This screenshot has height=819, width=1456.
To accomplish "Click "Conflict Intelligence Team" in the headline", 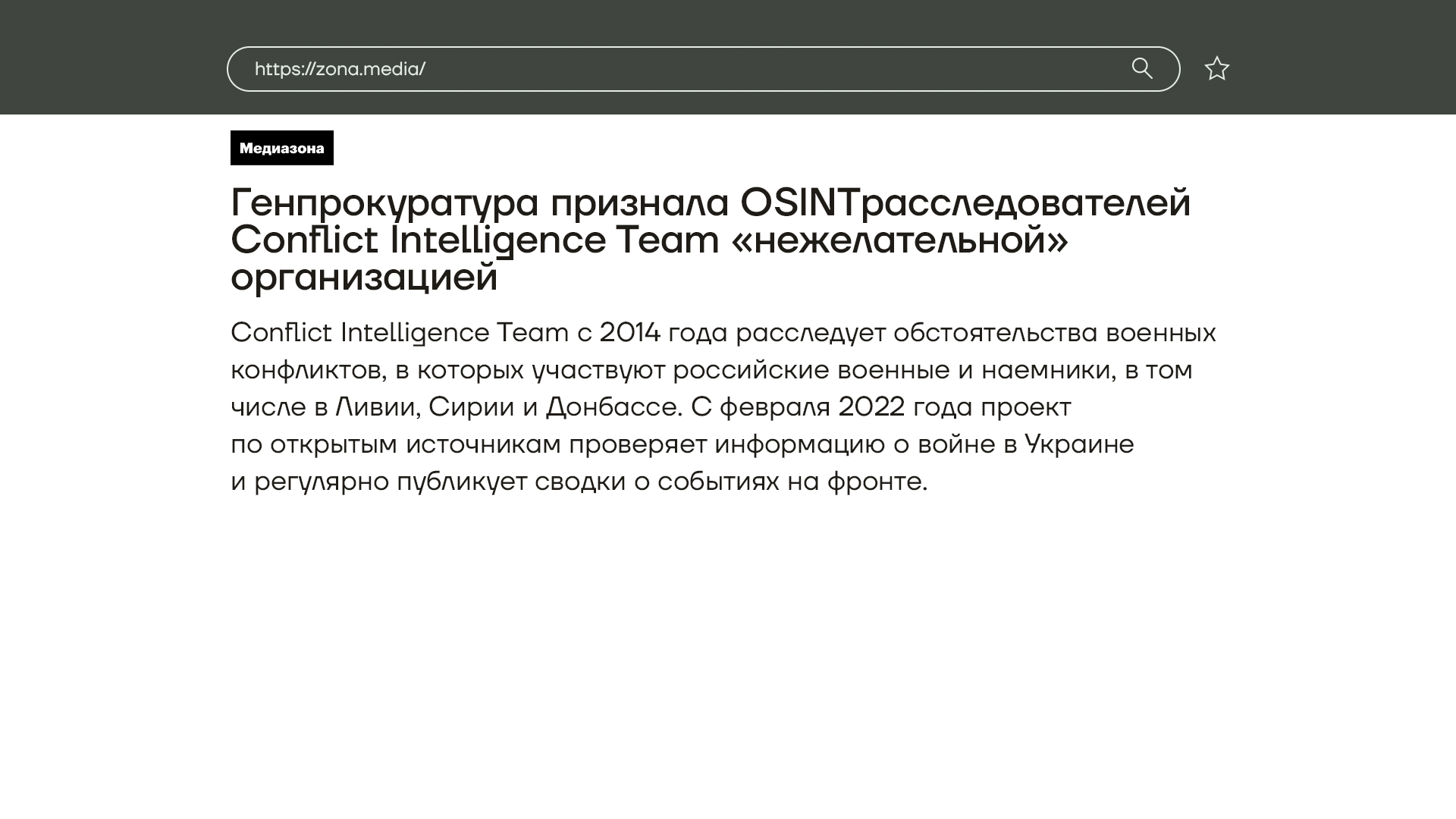I will pyautogui.click(x=475, y=240).
